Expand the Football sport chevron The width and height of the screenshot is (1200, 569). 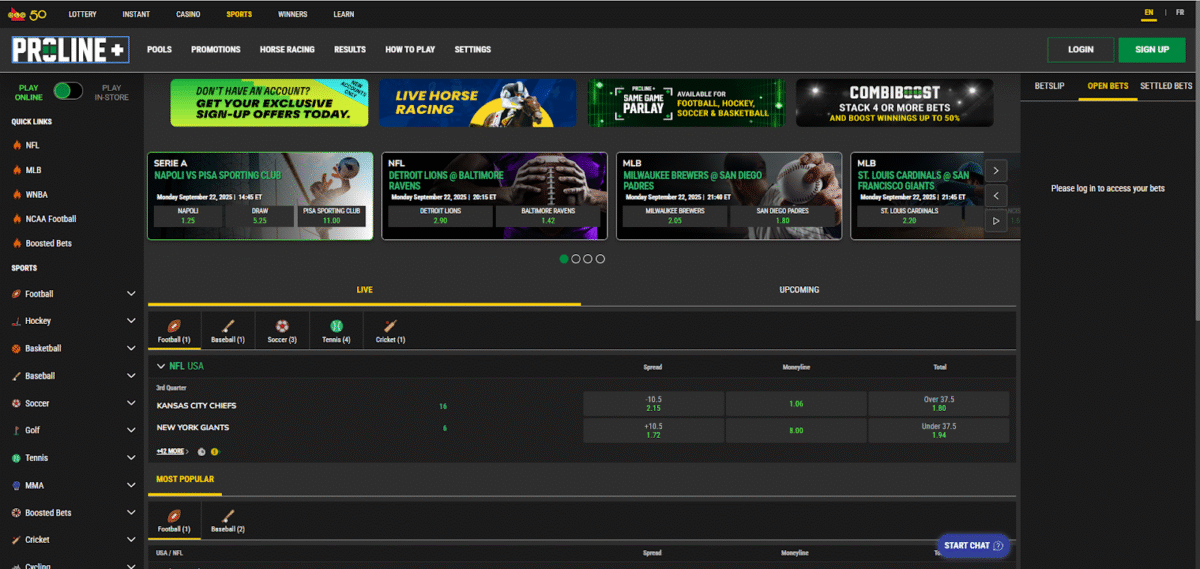131,294
